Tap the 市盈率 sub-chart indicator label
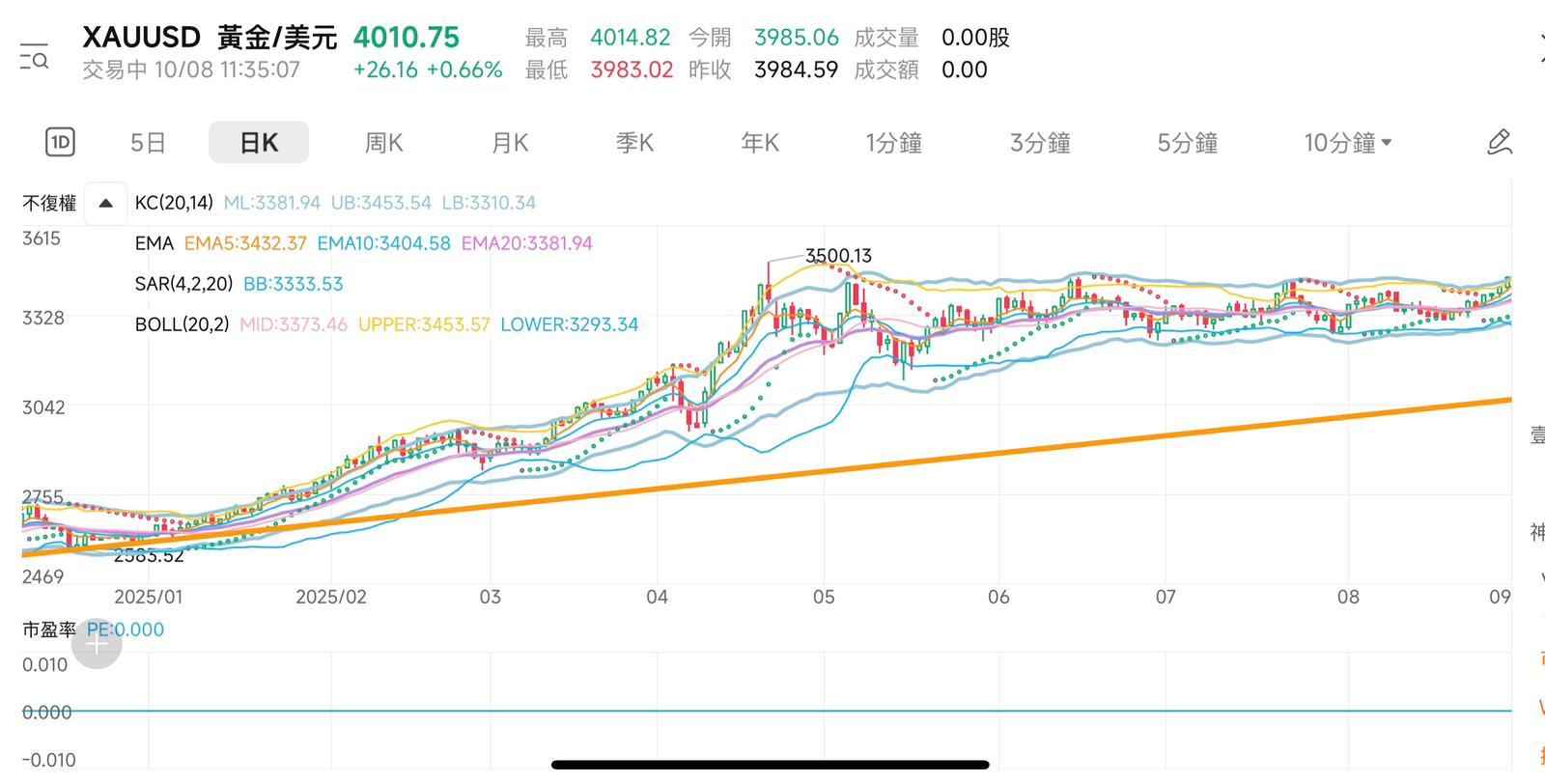The image size is (1545, 784). [49, 630]
